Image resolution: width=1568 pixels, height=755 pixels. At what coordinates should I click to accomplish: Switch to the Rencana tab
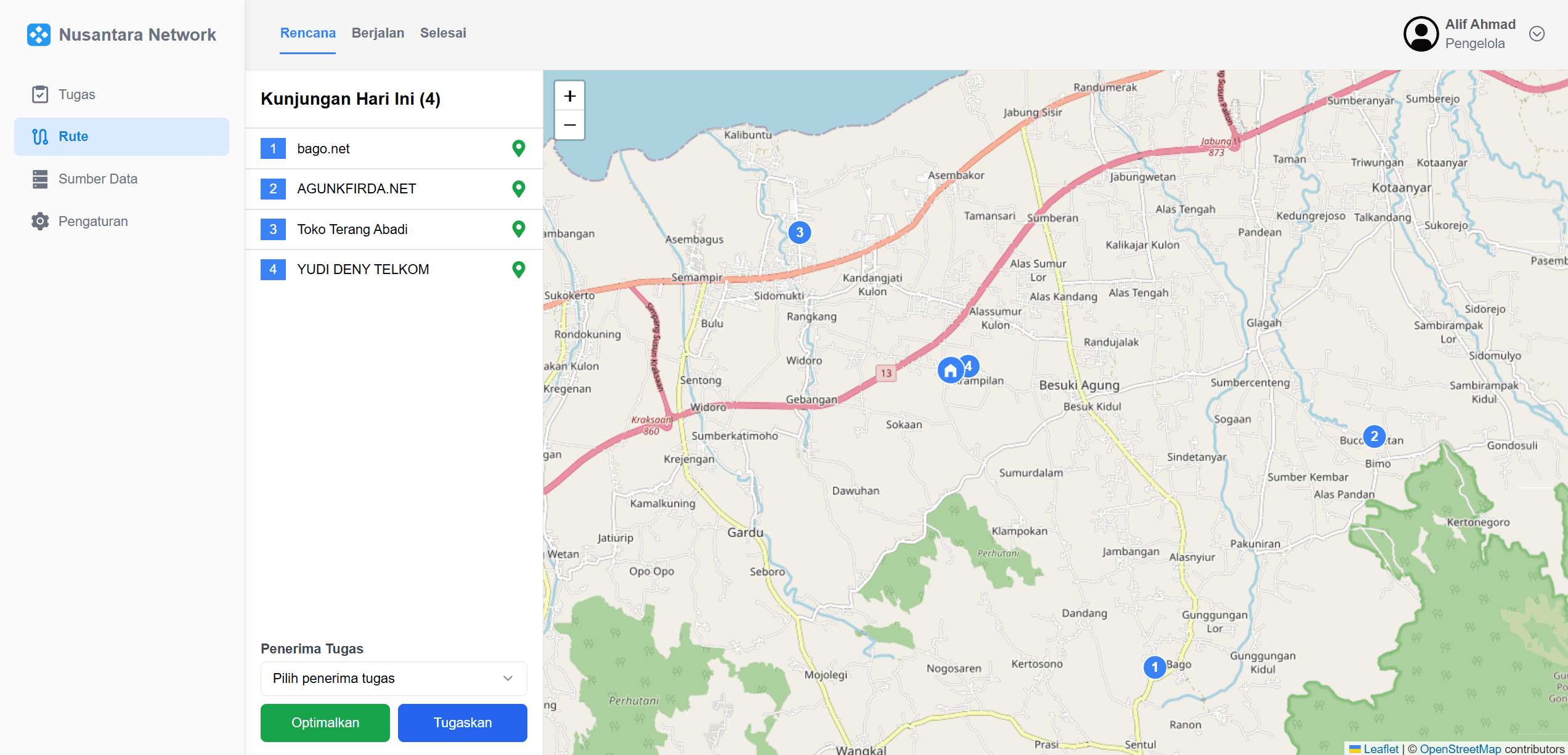(307, 33)
